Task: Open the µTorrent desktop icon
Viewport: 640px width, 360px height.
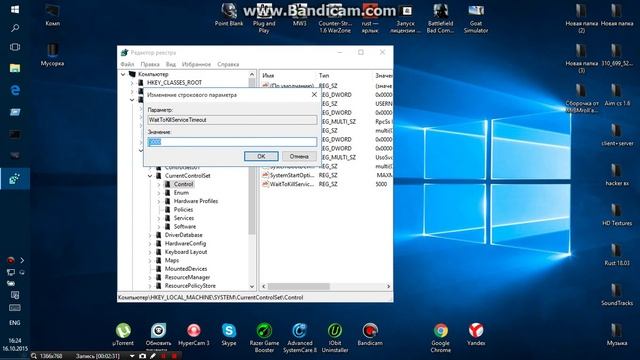Action: click(x=123, y=335)
